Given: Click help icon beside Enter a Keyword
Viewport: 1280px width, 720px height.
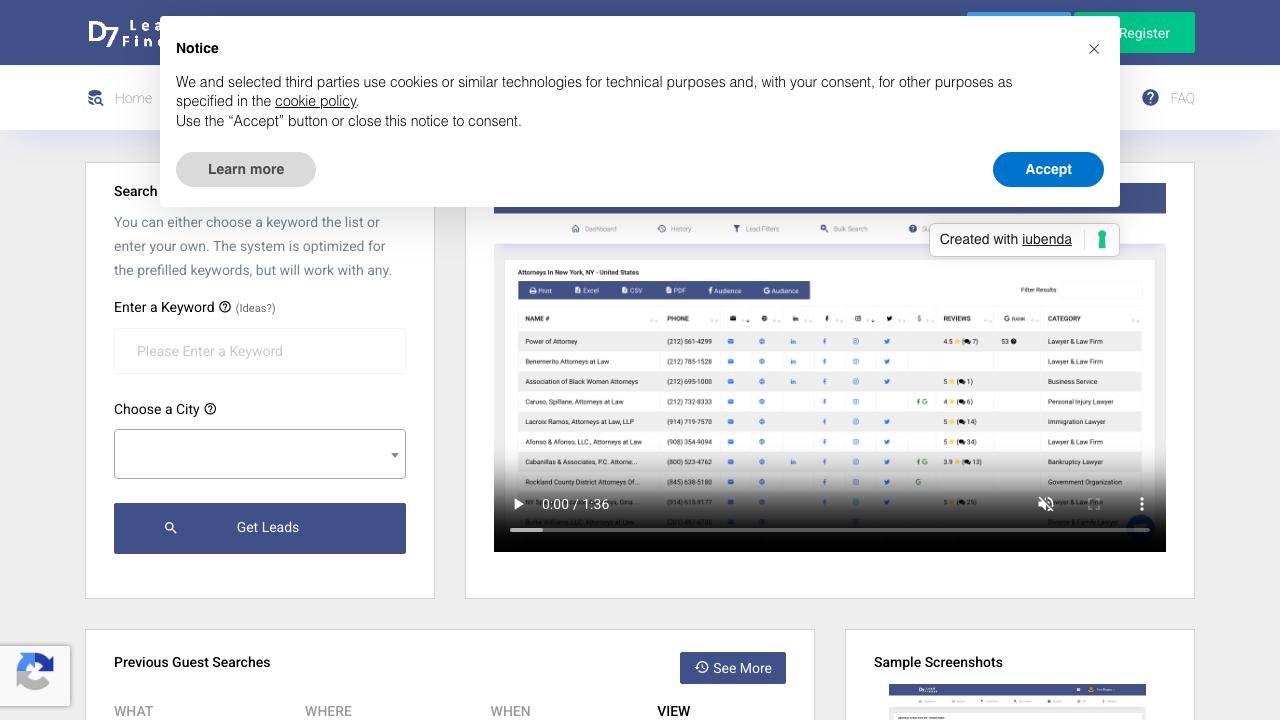Looking at the screenshot, I should 225,308.
